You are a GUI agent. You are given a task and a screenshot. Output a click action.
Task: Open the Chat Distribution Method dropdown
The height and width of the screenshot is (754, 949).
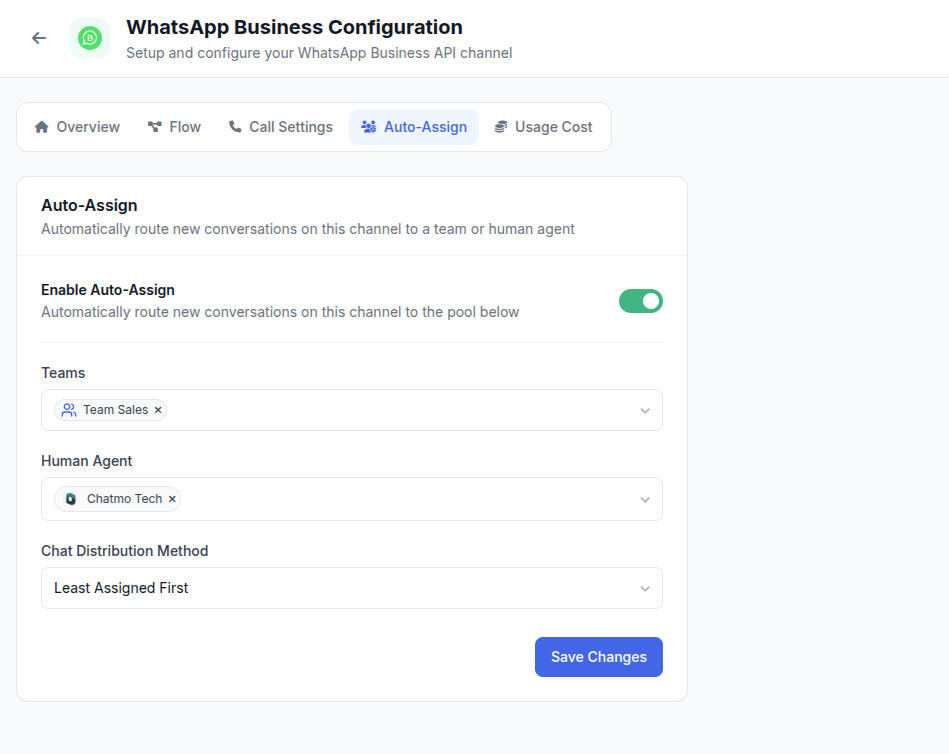pyautogui.click(x=352, y=588)
